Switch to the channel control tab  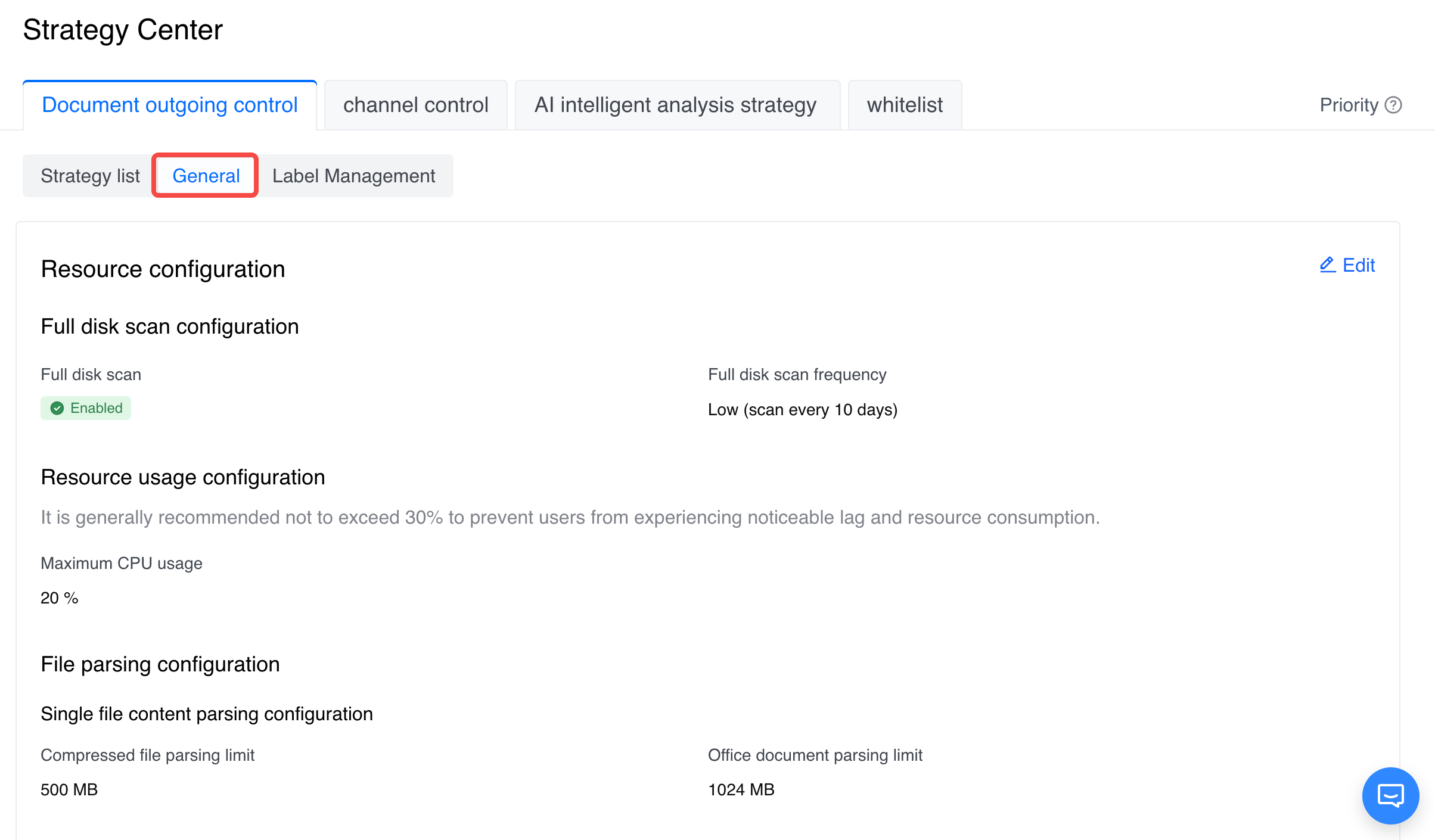(x=415, y=105)
